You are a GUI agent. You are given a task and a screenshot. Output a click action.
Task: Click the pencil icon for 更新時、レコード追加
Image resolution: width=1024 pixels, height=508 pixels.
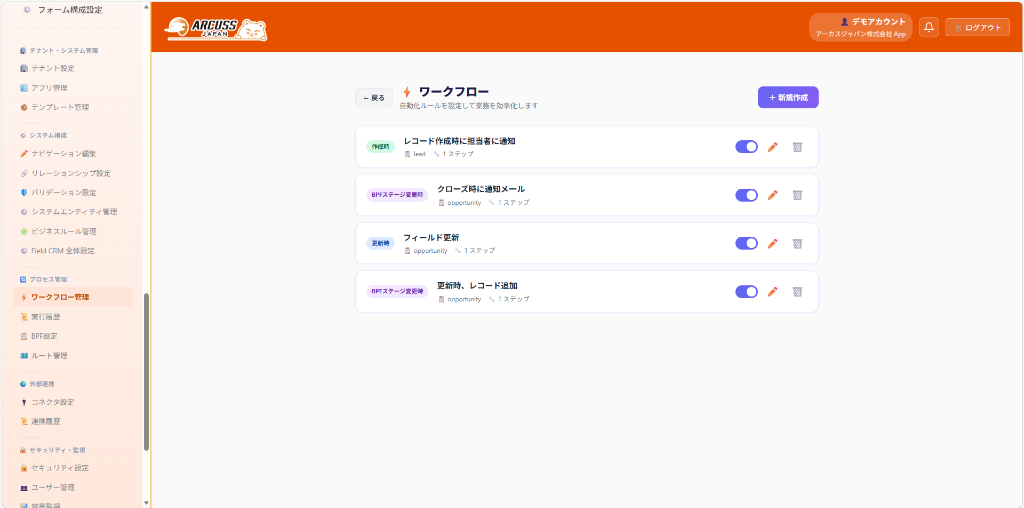click(773, 292)
